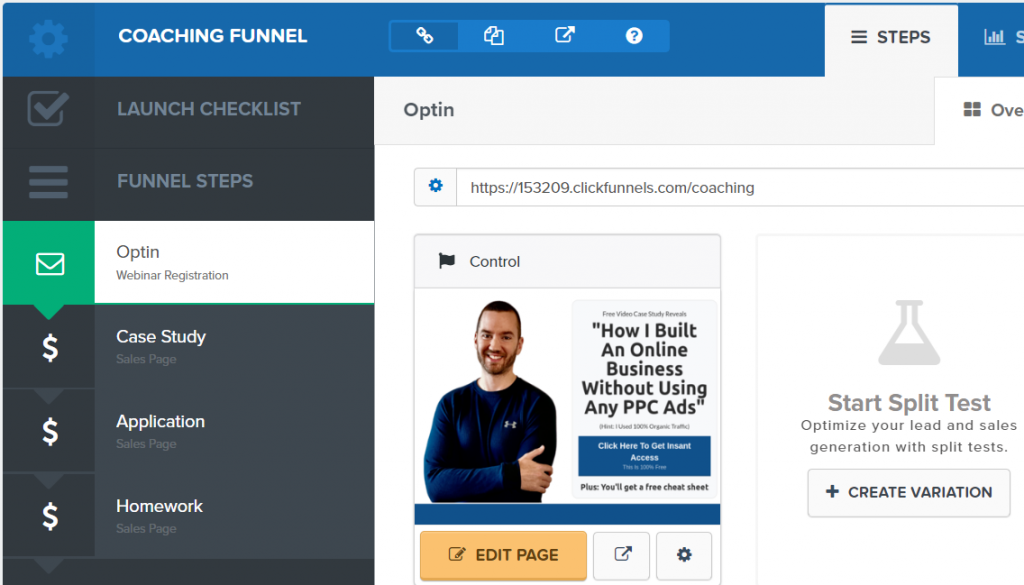Click the Start Split Test heading

click(909, 403)
